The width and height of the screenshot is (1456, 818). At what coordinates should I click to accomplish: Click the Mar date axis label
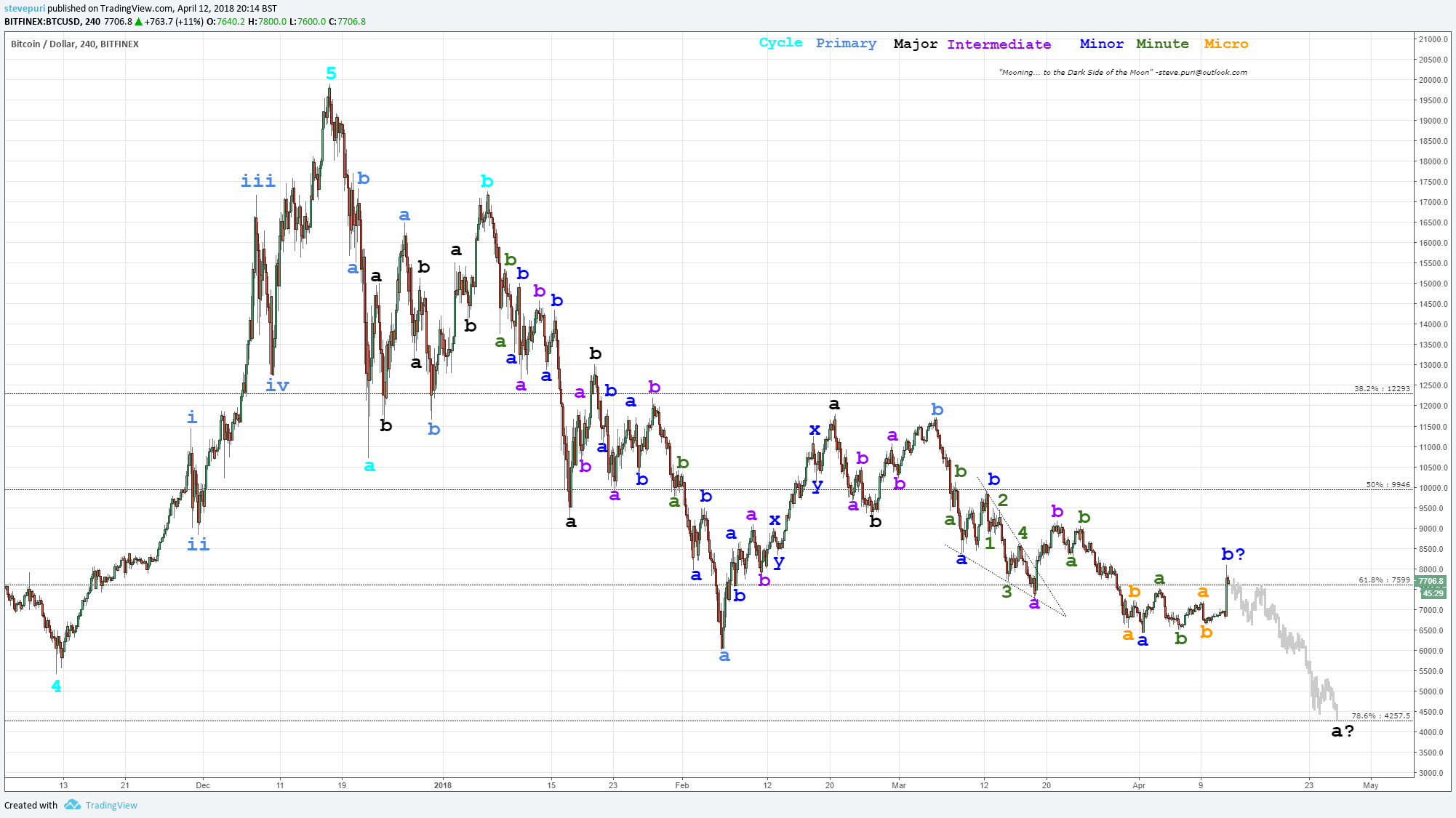coord(899,785)
